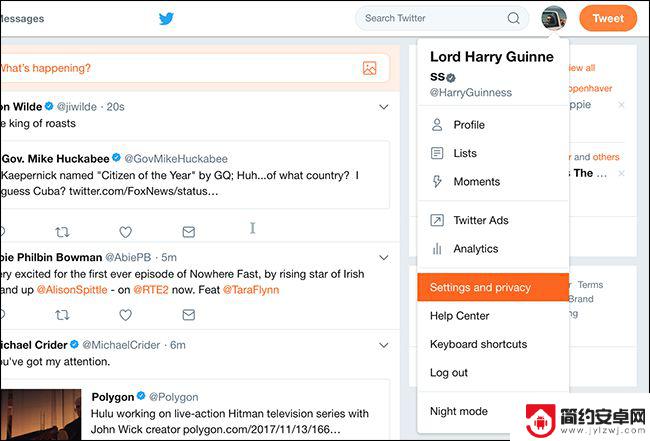Toggle Night mode
Screen dimensions: 650x441
(458, 411)
